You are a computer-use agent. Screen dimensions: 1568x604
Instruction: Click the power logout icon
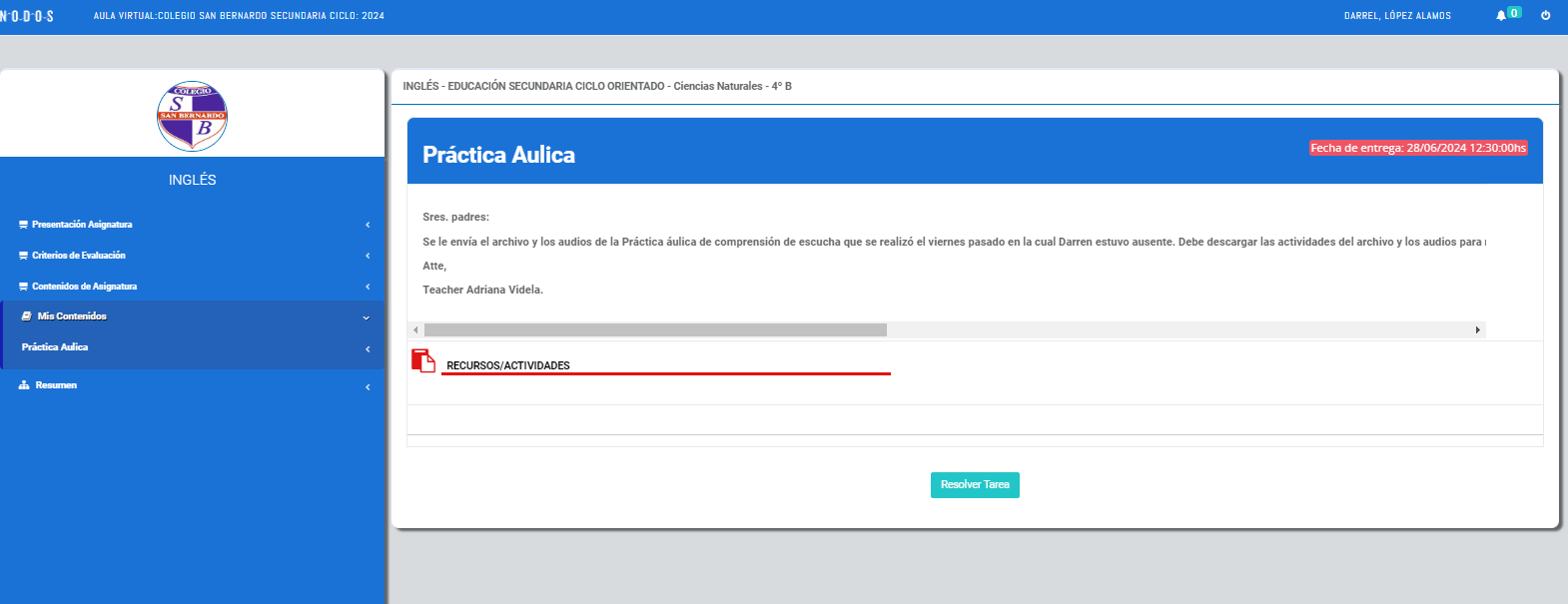tap(1545, 15)
